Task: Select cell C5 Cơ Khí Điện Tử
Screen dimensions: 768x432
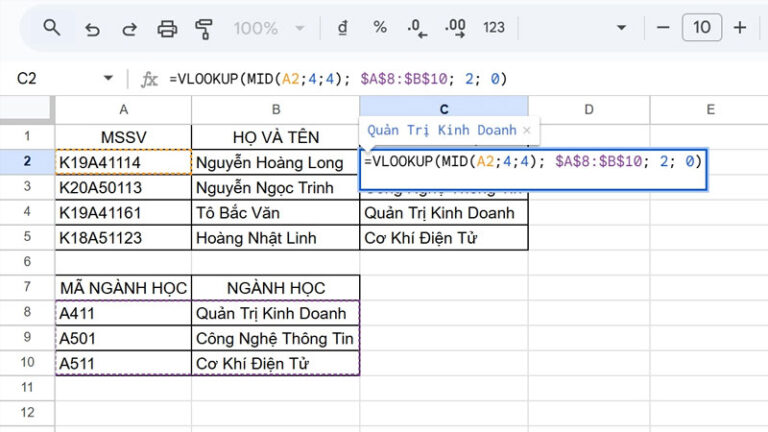Action: click(x=444, y=238)
